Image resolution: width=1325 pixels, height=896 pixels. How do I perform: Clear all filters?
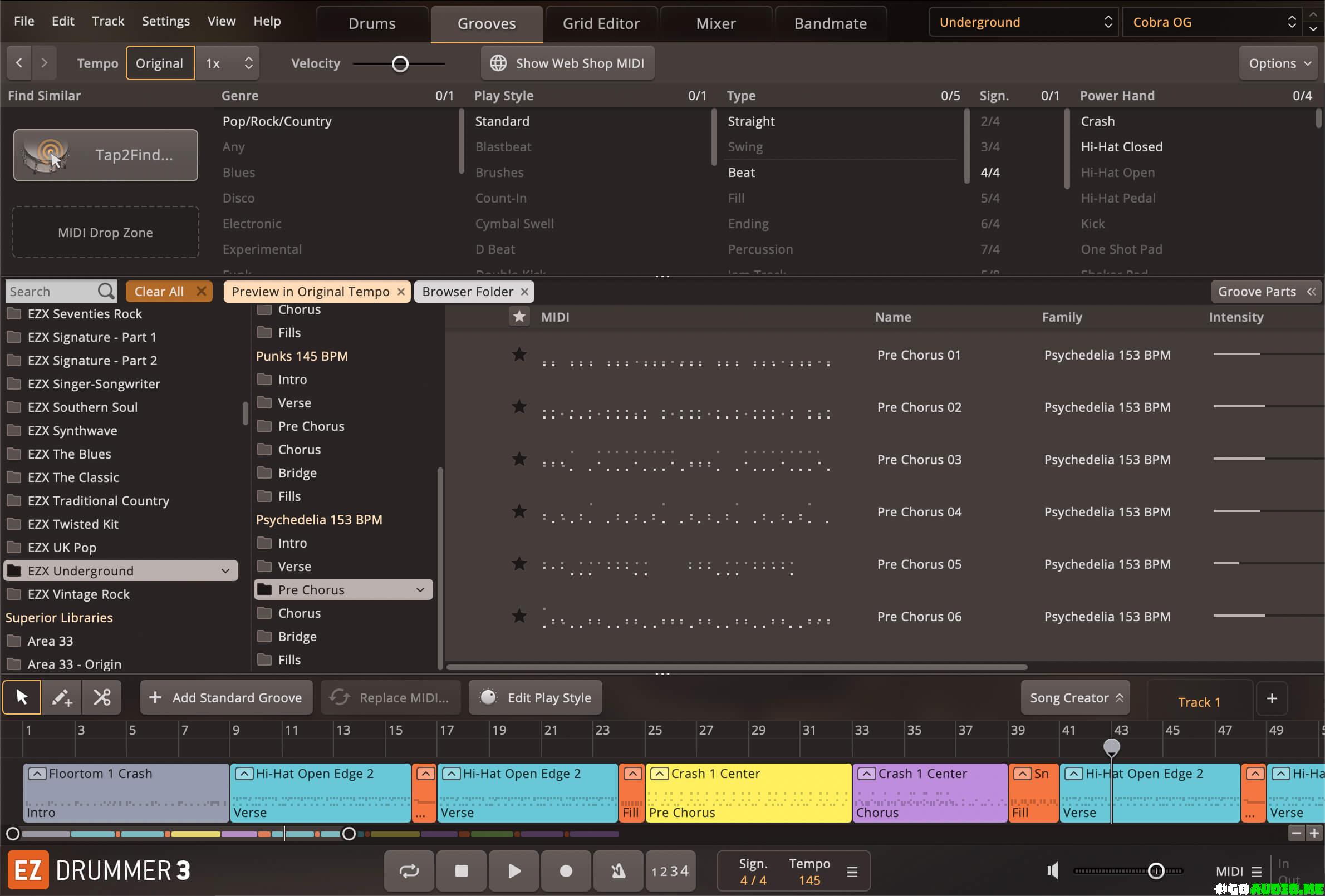(169, 291)
